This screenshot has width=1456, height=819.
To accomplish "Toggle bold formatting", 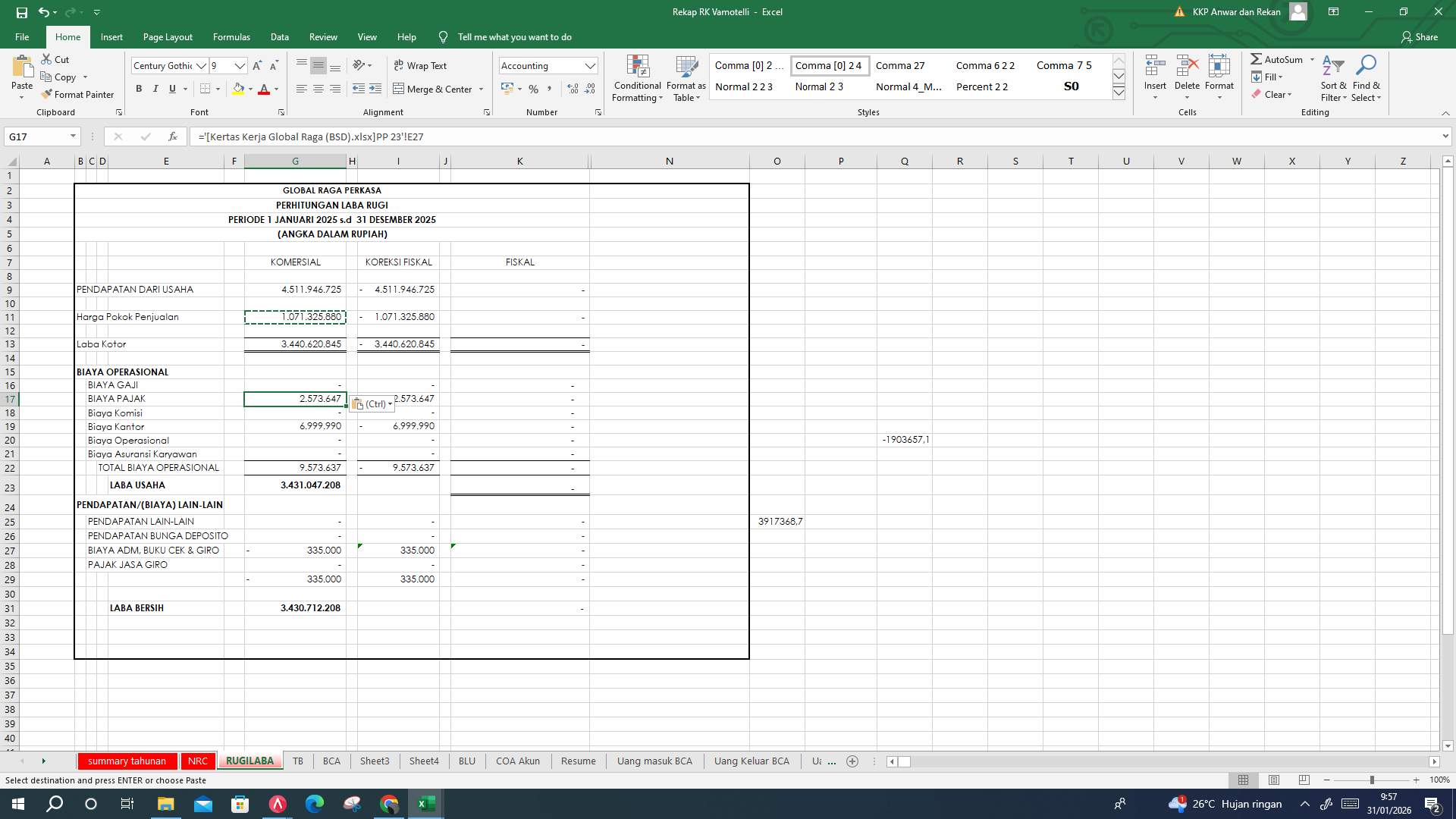I will (x=139, y=89).
